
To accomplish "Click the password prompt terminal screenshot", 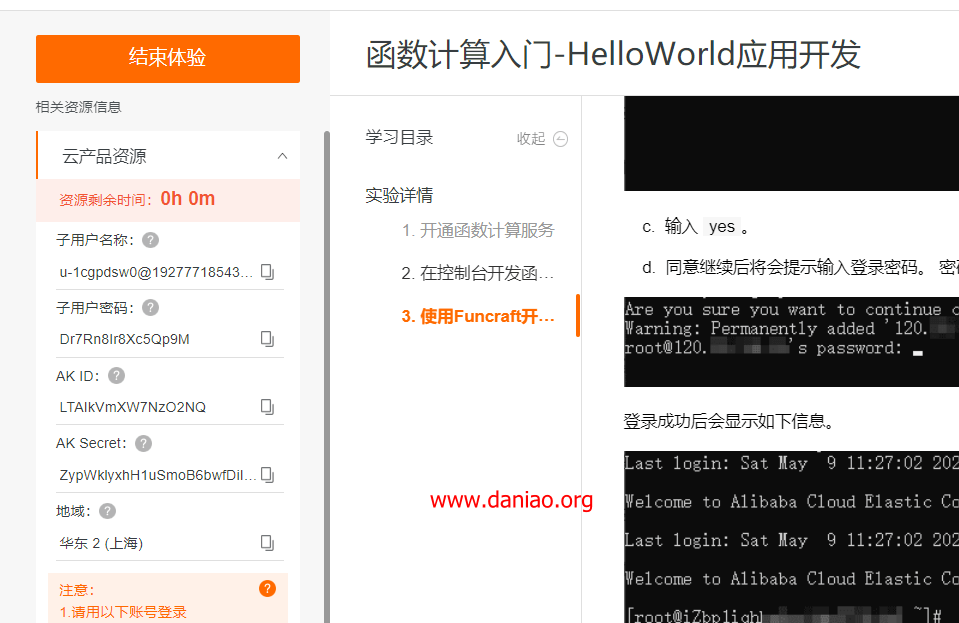I will pos(791,342).
